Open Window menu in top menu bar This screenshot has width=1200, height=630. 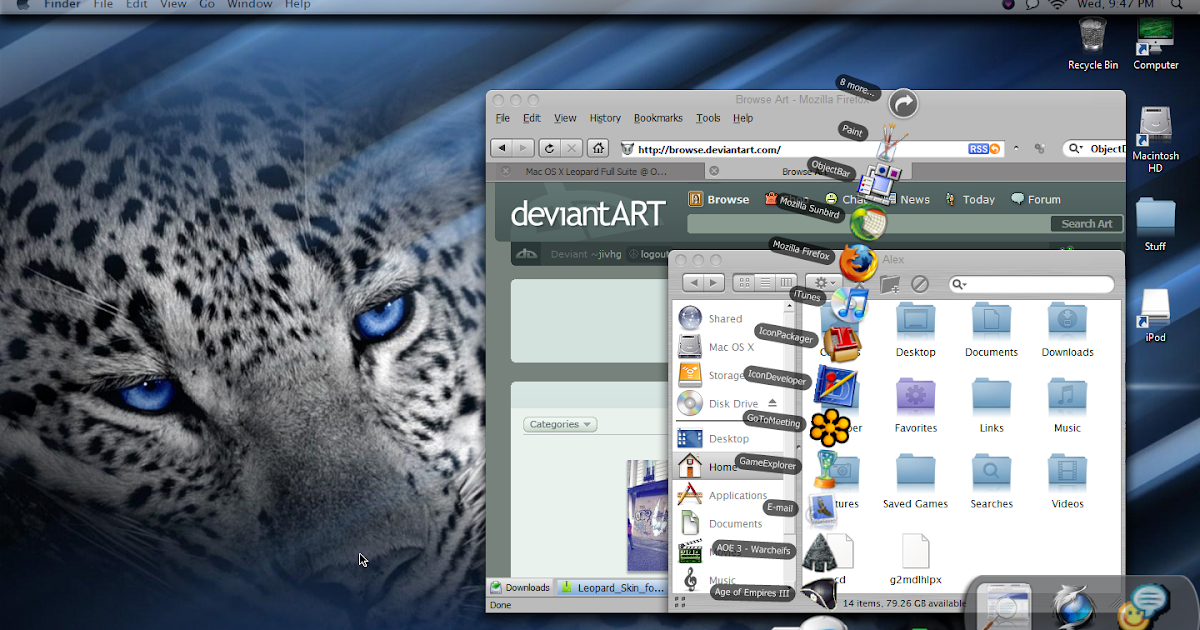tap(249, 5)
